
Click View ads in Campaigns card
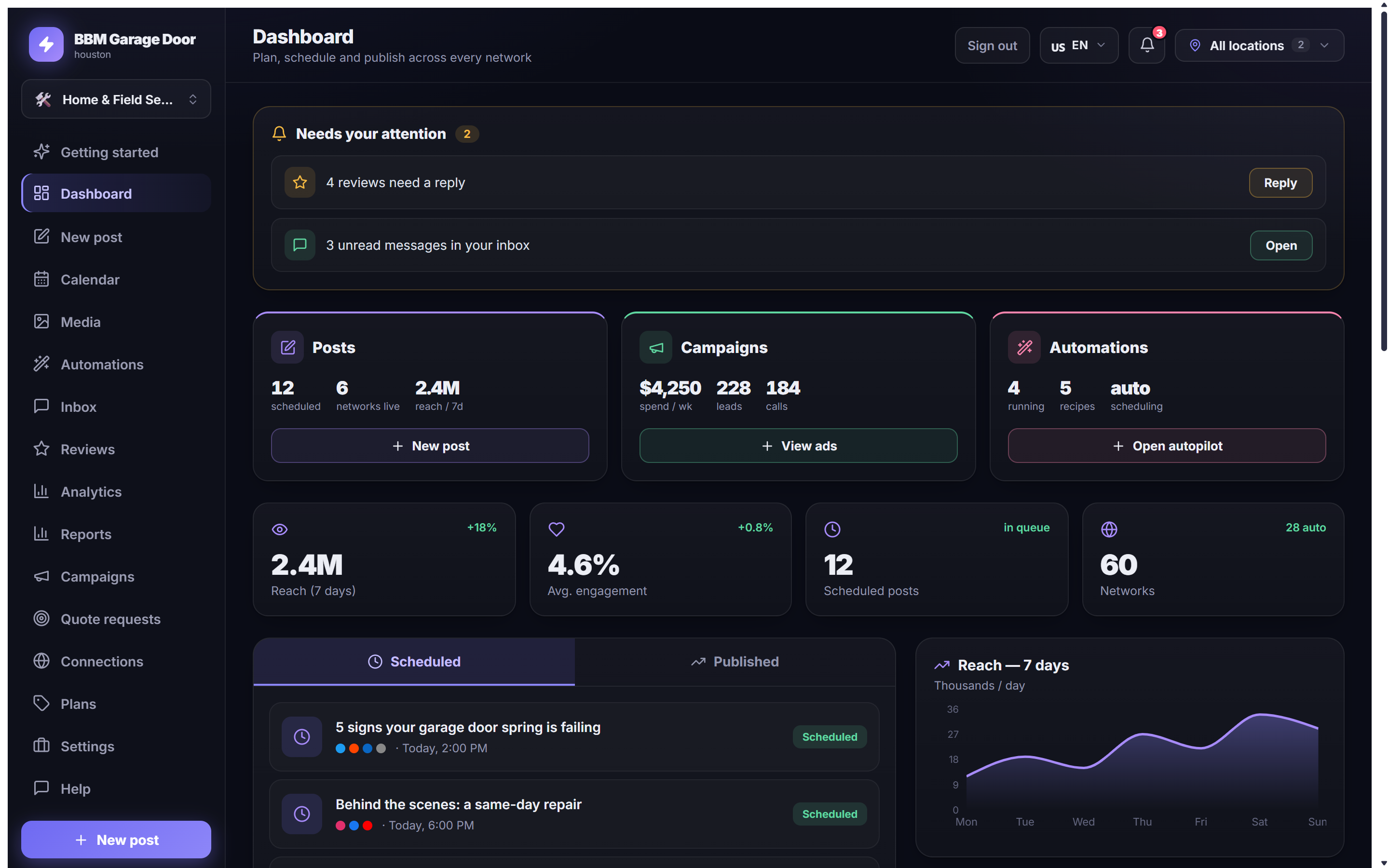[798, 446]
